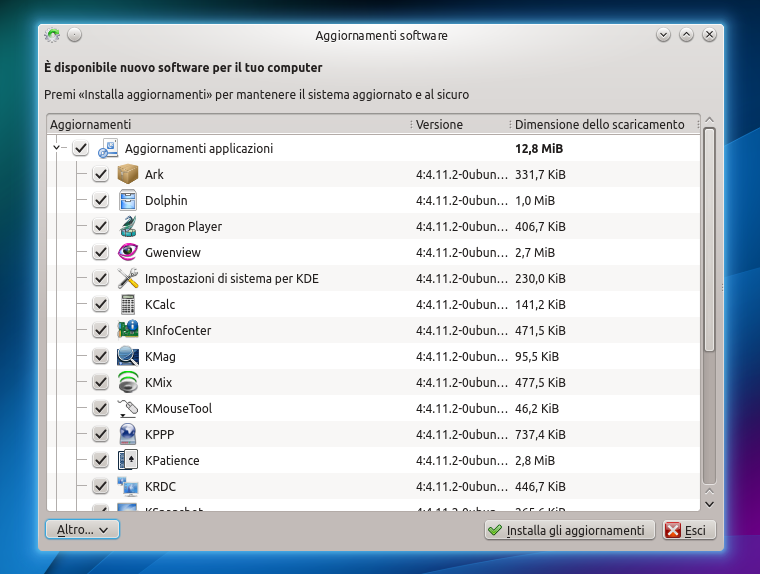This screenshot has width=760, height=574.
Task: Click the 331,7 KiB size value
Action: [540, 174]
